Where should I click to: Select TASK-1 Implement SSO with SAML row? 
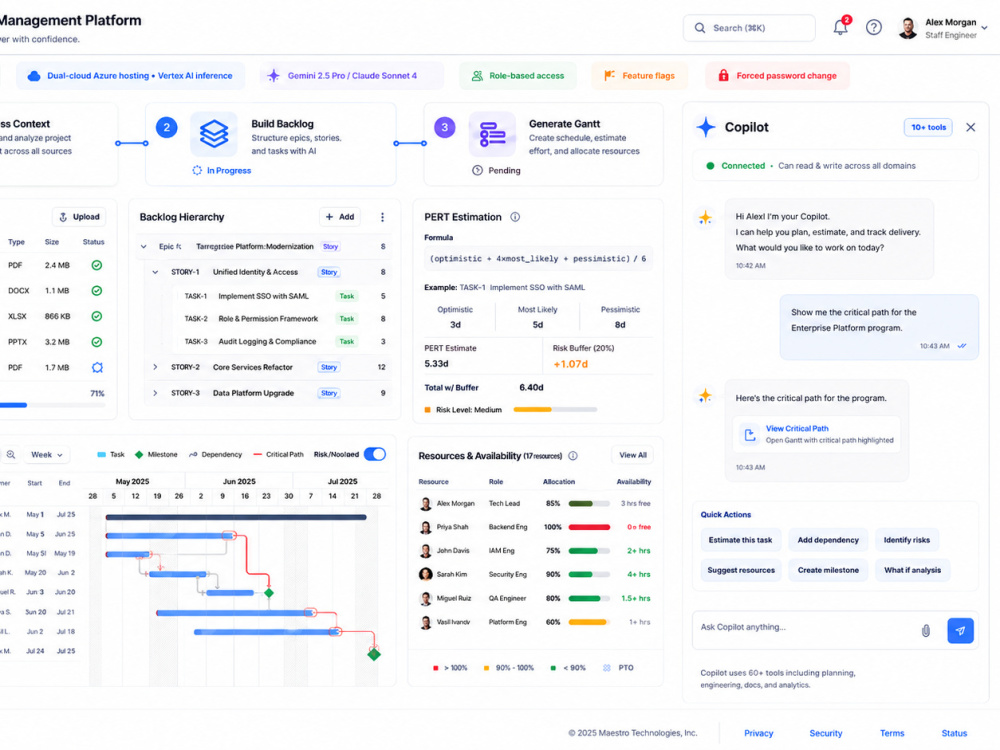pyautogui.click(x=283, y=296)
